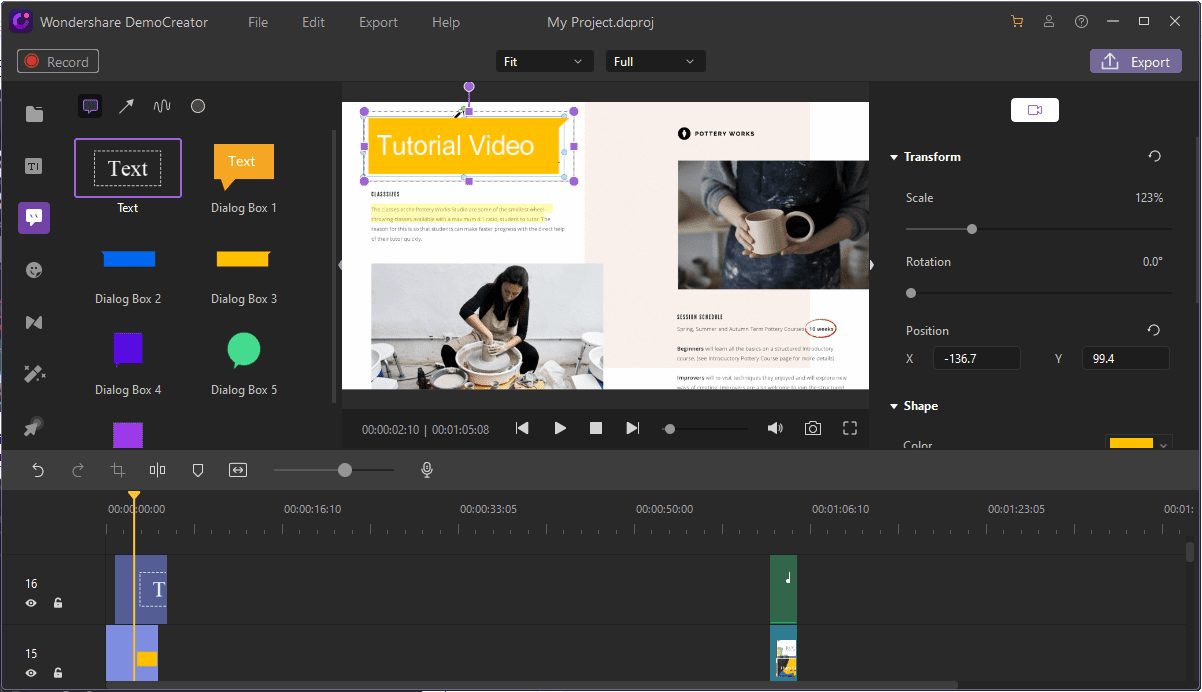The image size is (1202, 692).
Task: Open the Transitions panel in sidebar
Action: tap(34, 322)
